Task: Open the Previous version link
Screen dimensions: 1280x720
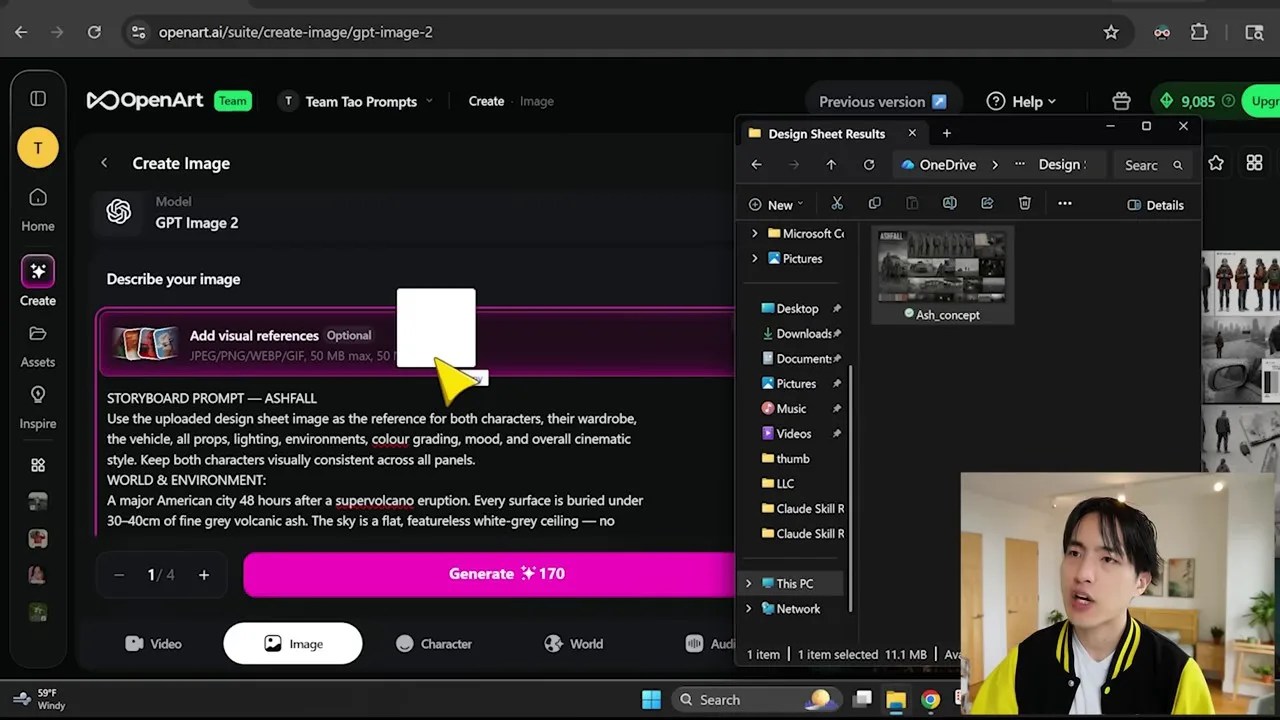Action: tap(882, 101)
